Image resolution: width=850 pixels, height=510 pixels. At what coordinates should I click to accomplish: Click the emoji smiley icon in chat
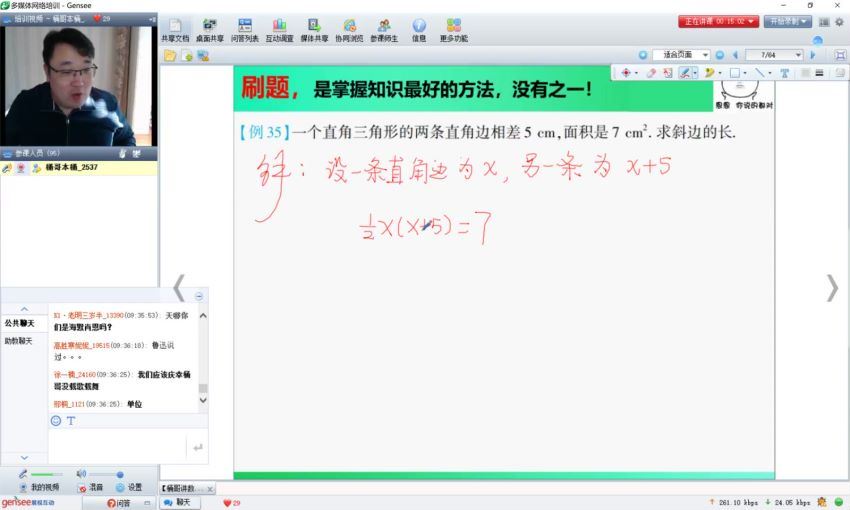point(56,420)
